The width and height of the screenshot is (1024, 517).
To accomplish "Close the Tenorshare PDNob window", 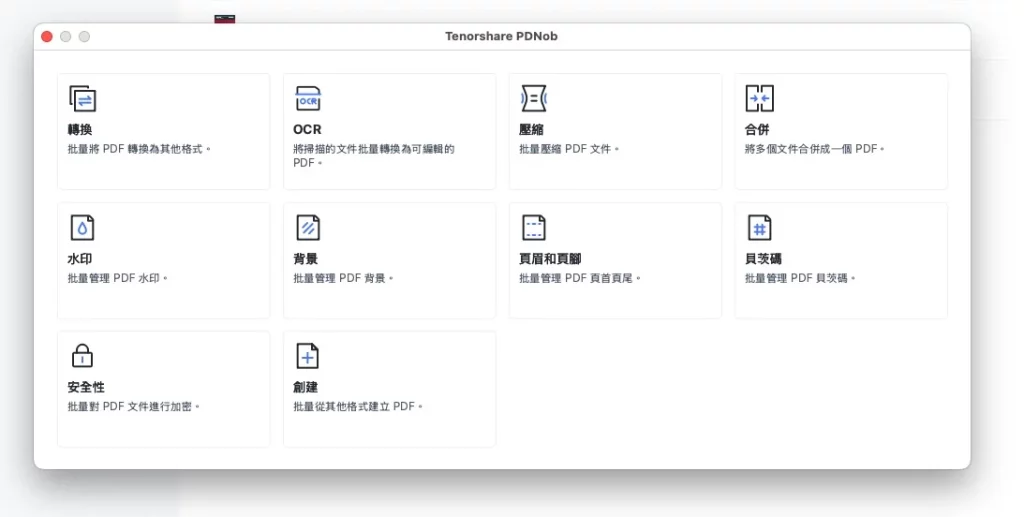I will [x=46, y=37].
